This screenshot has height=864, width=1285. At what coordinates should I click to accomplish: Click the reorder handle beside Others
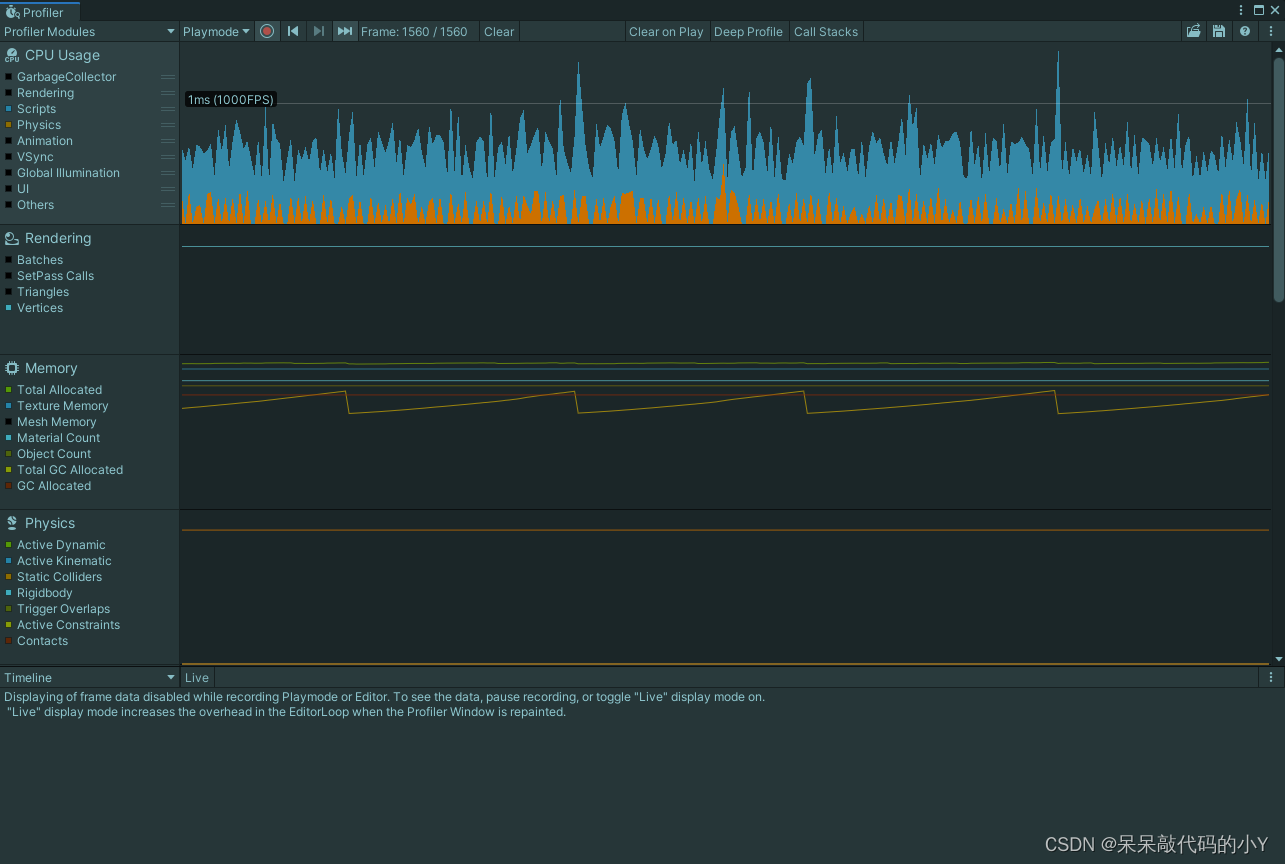pyautogui.click(x=168, y=205)
